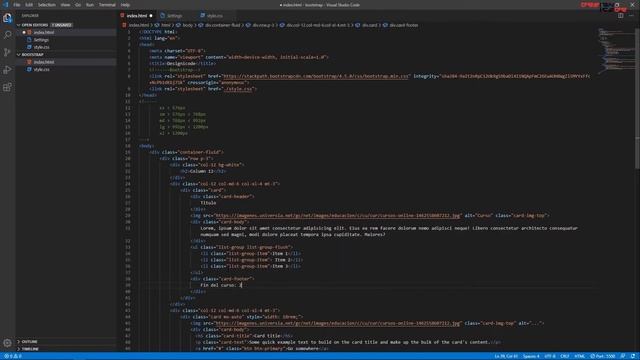Click the feedback icon in status bar
This screenshot has width=640, height=360.
tap(623, 356)
